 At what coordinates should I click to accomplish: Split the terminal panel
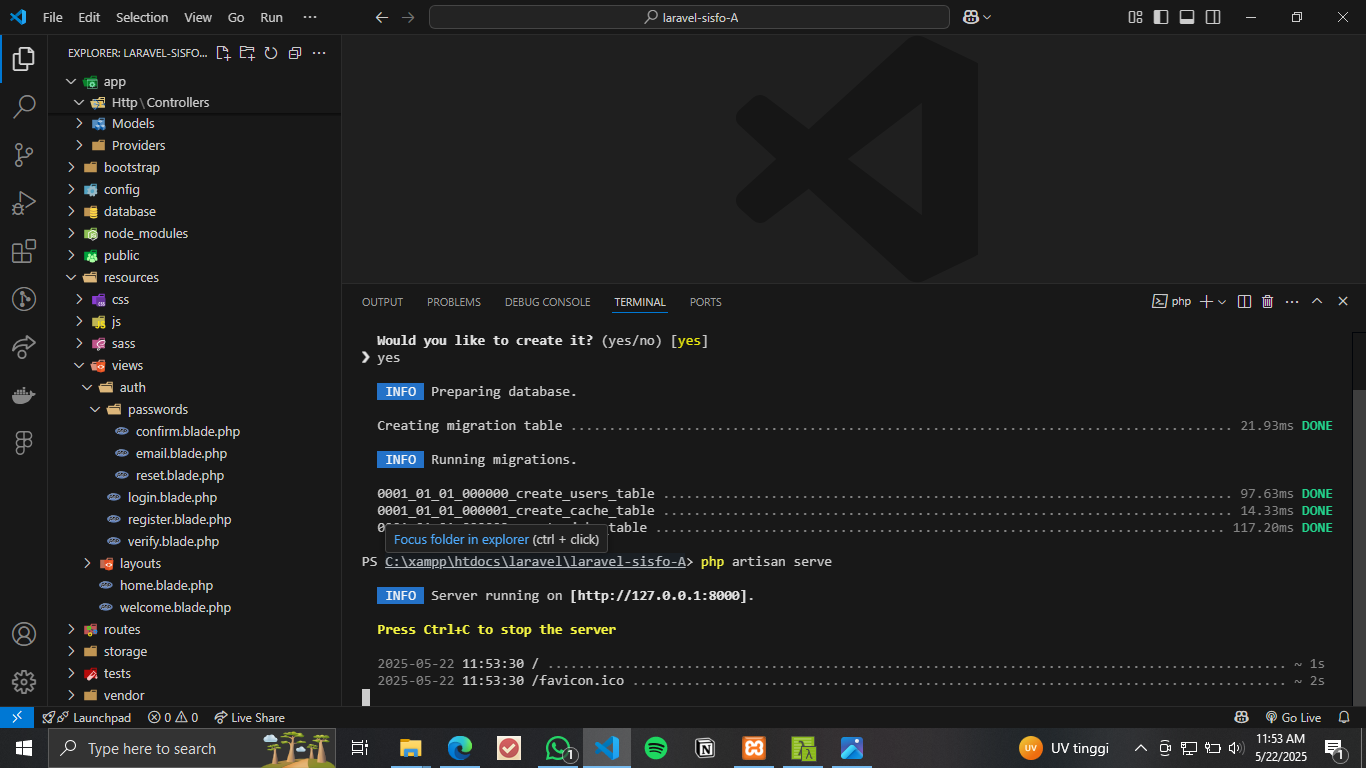point(1244,302)
